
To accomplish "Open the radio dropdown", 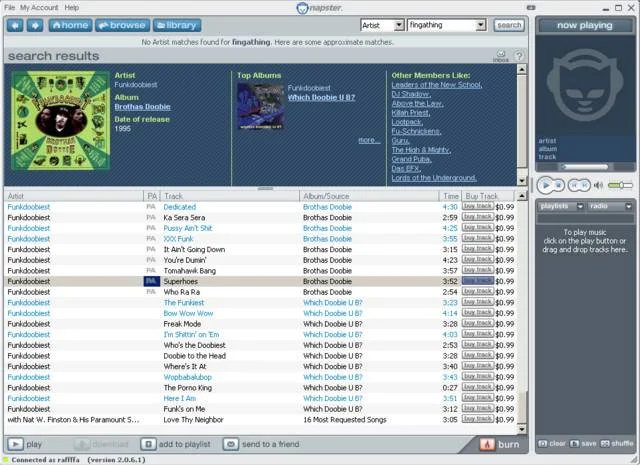I will [x=610, y=207].
